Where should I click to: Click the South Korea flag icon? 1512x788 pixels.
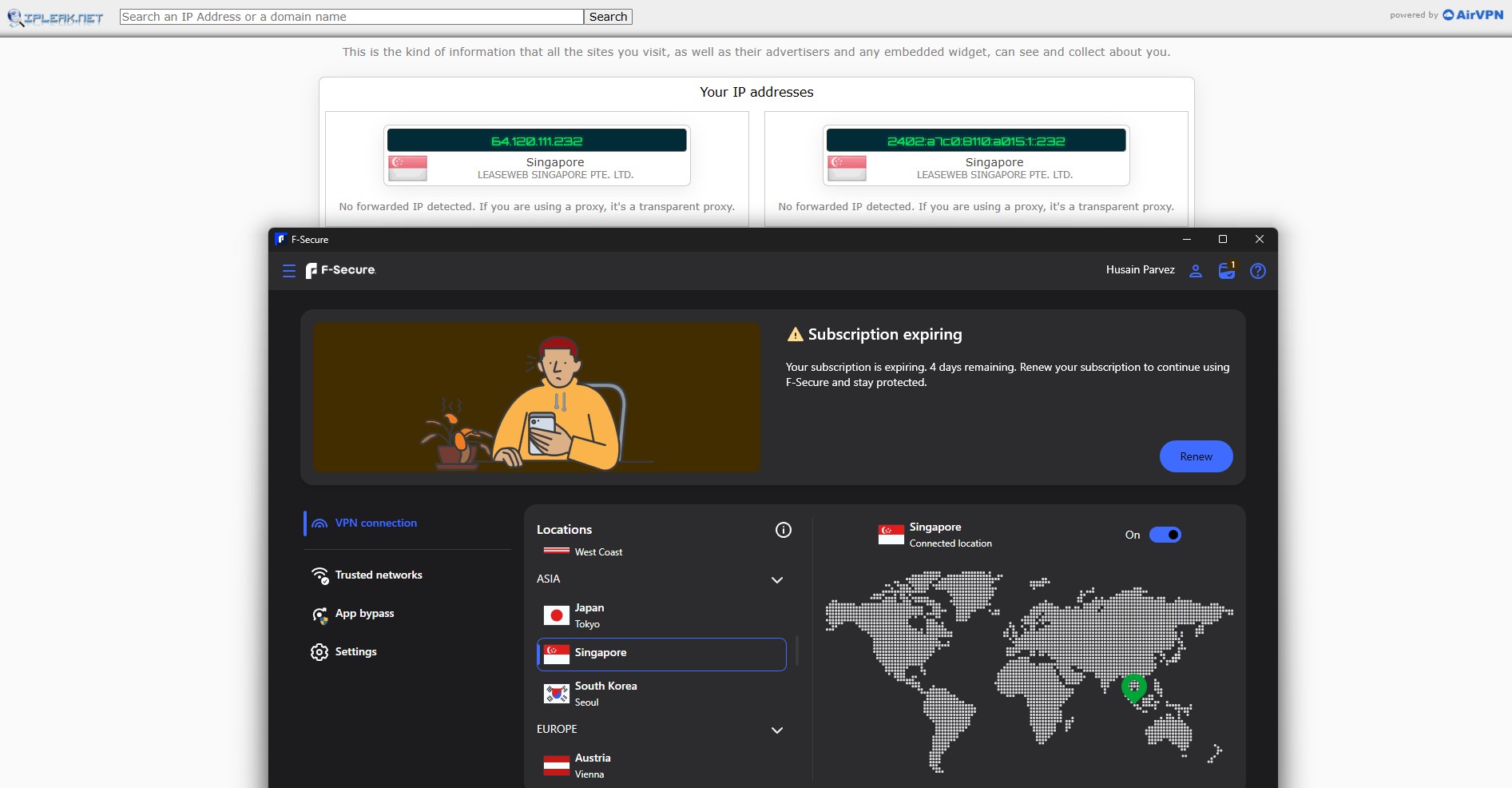(557, 694)
